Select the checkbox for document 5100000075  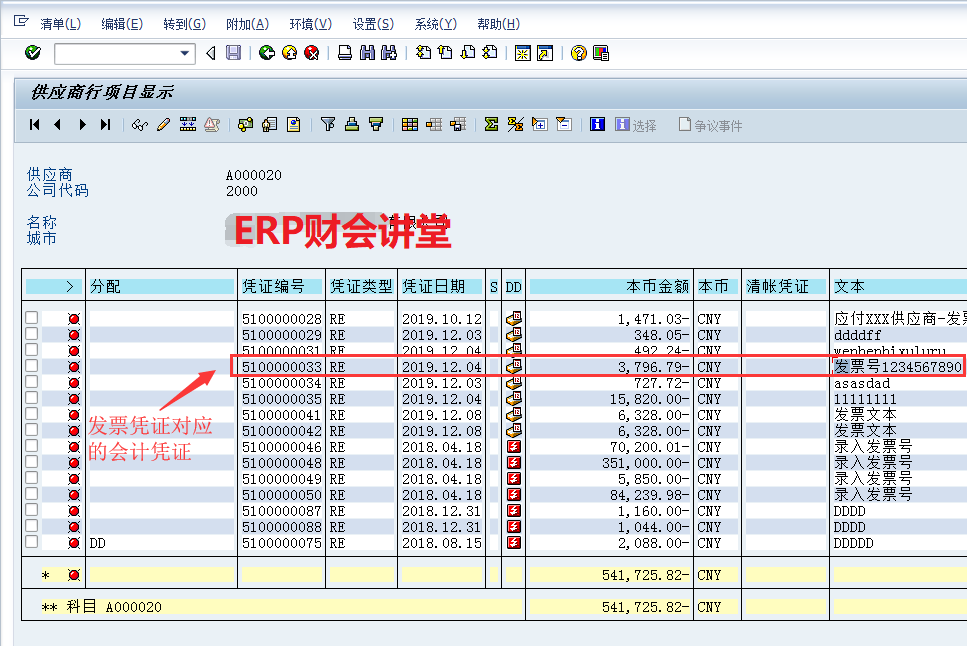(x=32, y=542)
